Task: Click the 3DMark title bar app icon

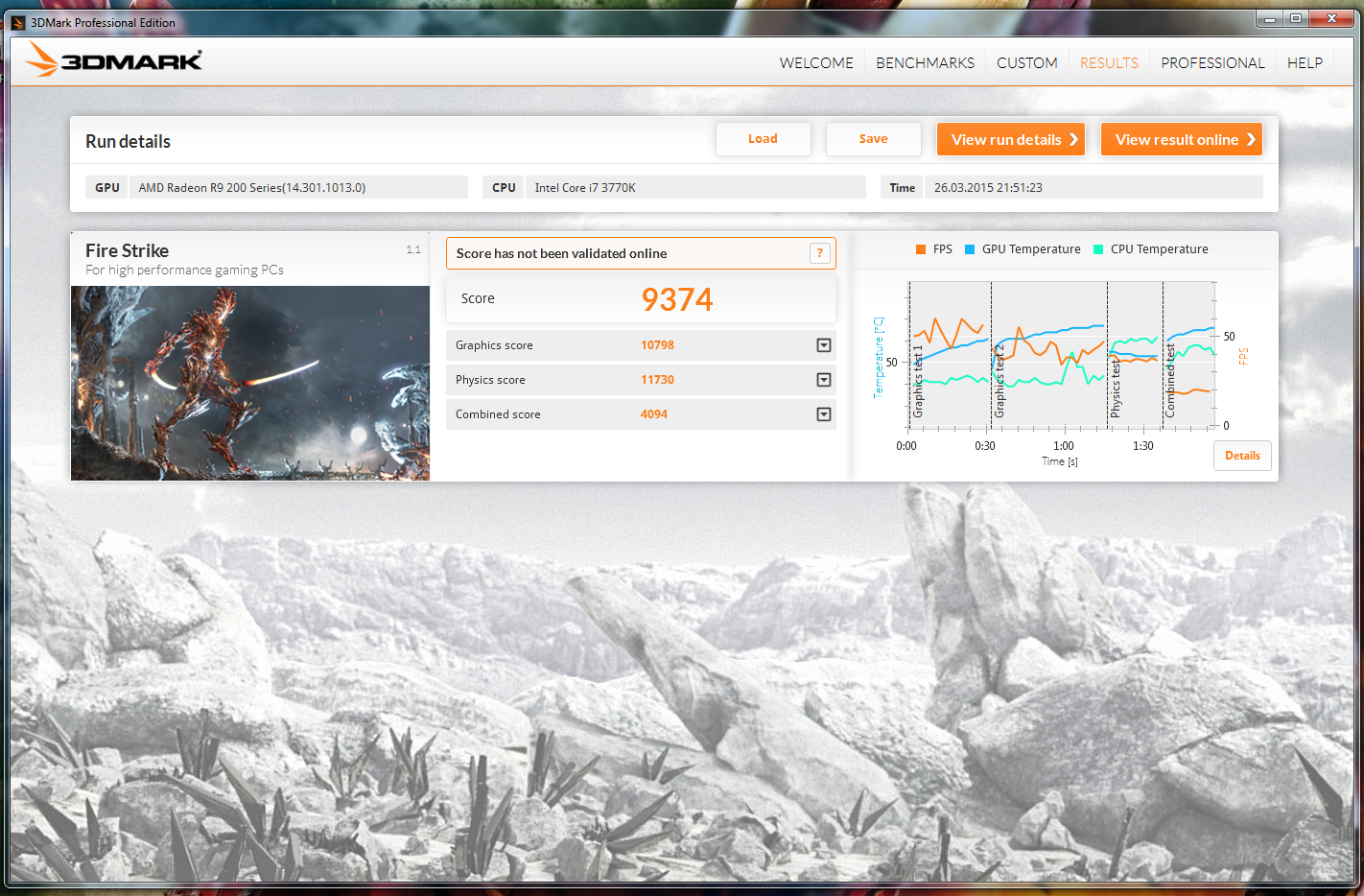Action: (18, 22)
